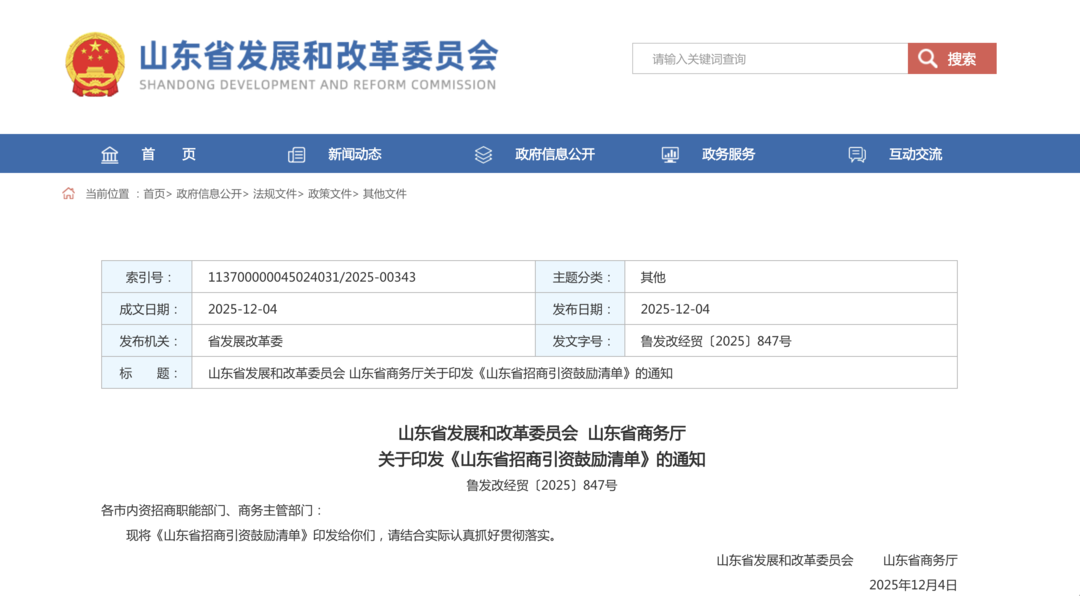This screenshot has width=1080, height=596.
Task: Focus the keyword search input field
Action: pyautogui.click(x=770, y=59)
